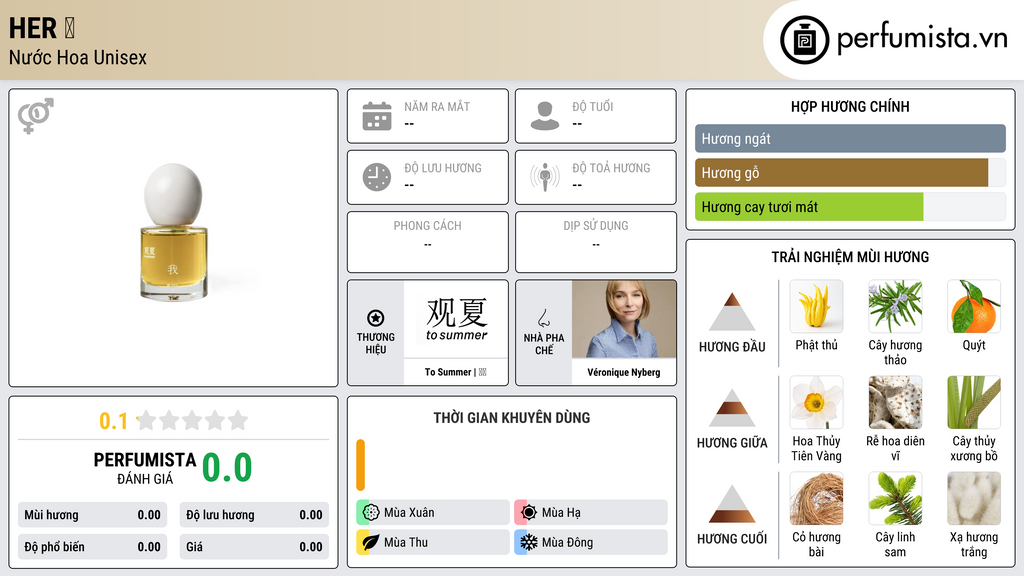Click the nose icon for Nhà pha chế
Screen dimensions: 1024x576
(x=543, y=318)
